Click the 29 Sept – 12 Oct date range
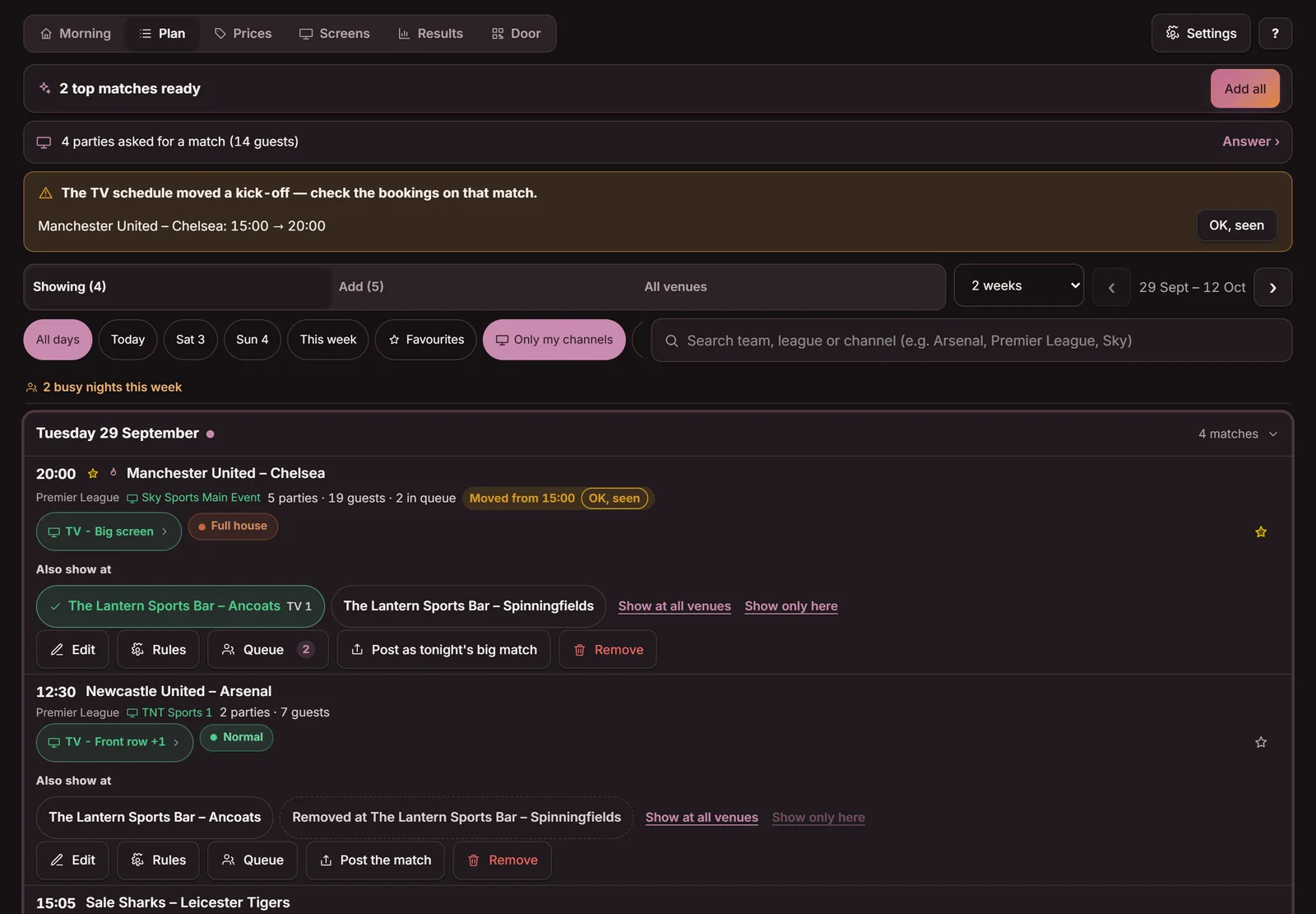 click(x=1192, y=287)
